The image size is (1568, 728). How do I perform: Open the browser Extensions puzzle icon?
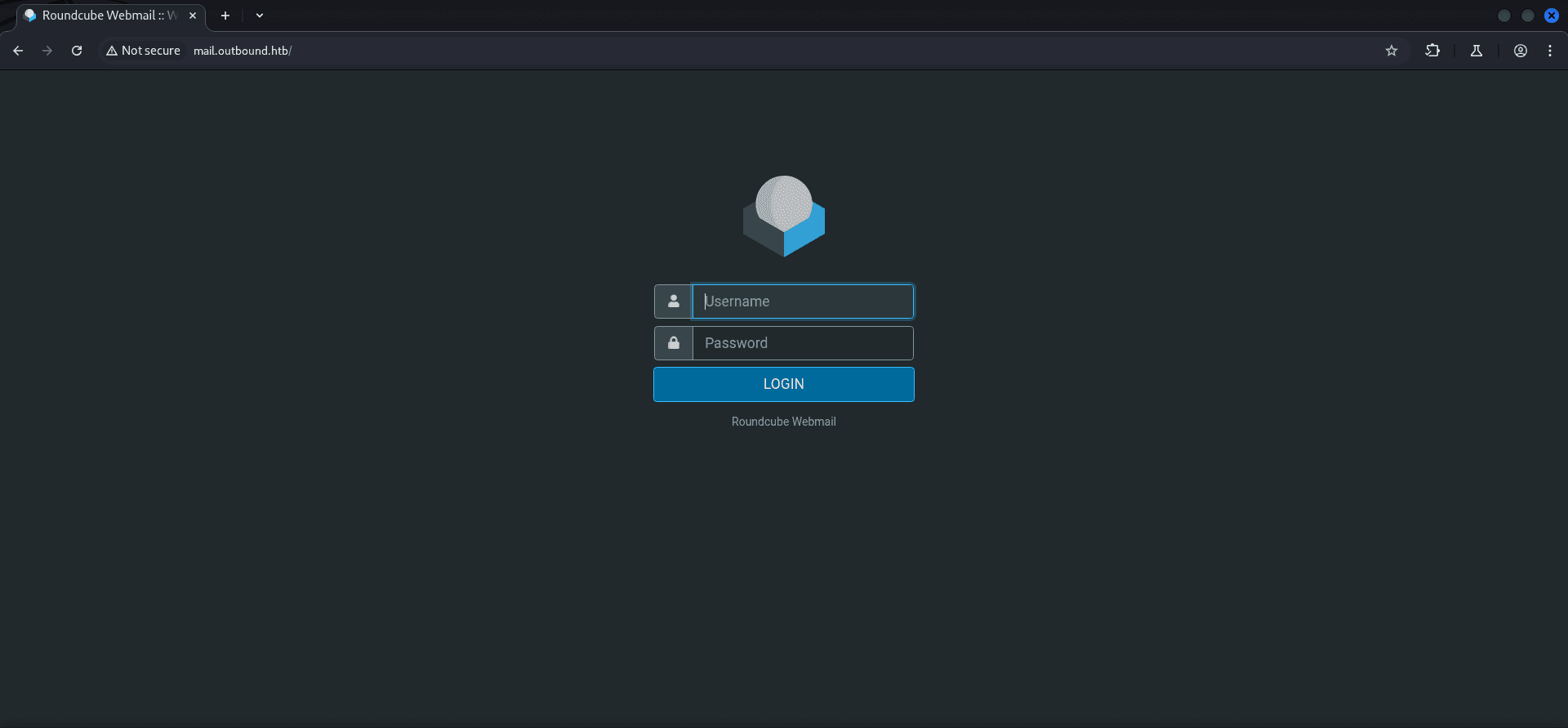pyautogui.click(x=1432, y=51)
